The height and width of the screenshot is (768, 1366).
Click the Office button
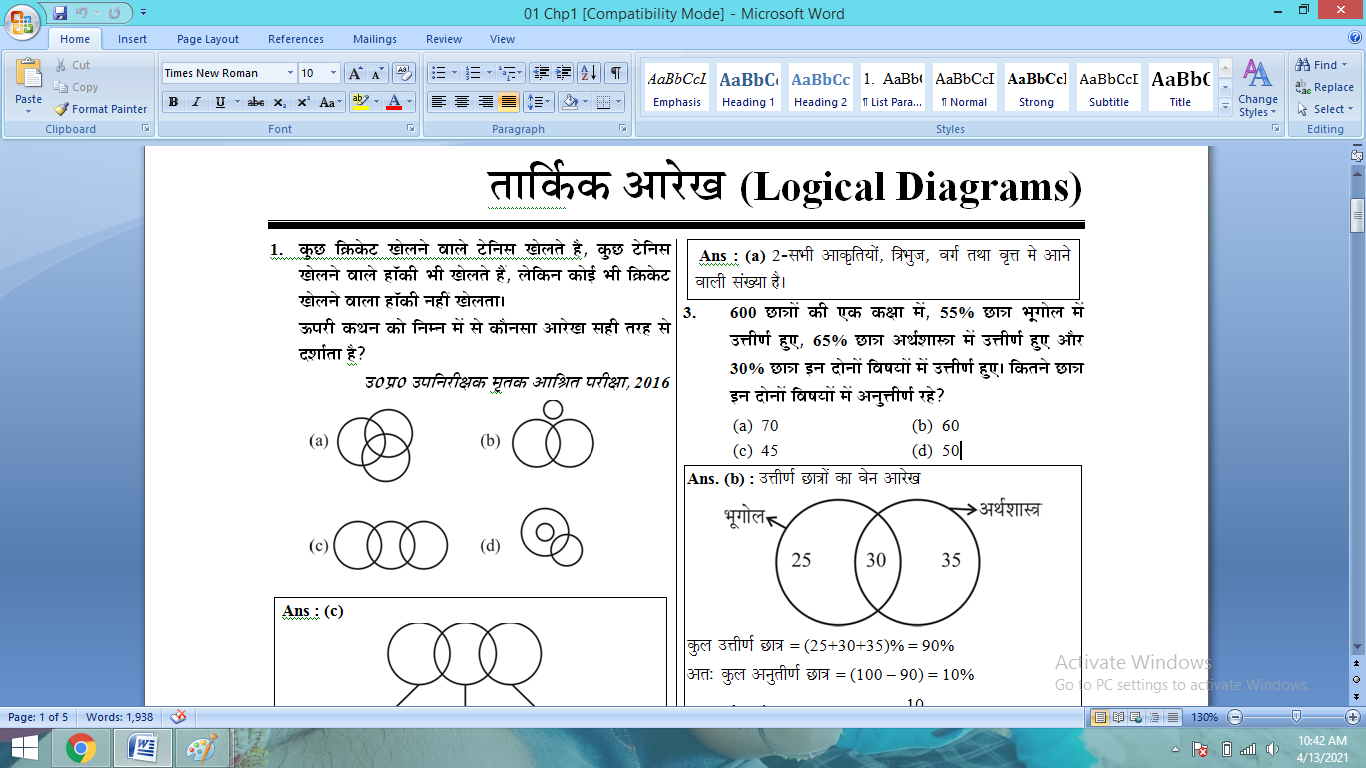pyautogui.click(x=22, y=21)
